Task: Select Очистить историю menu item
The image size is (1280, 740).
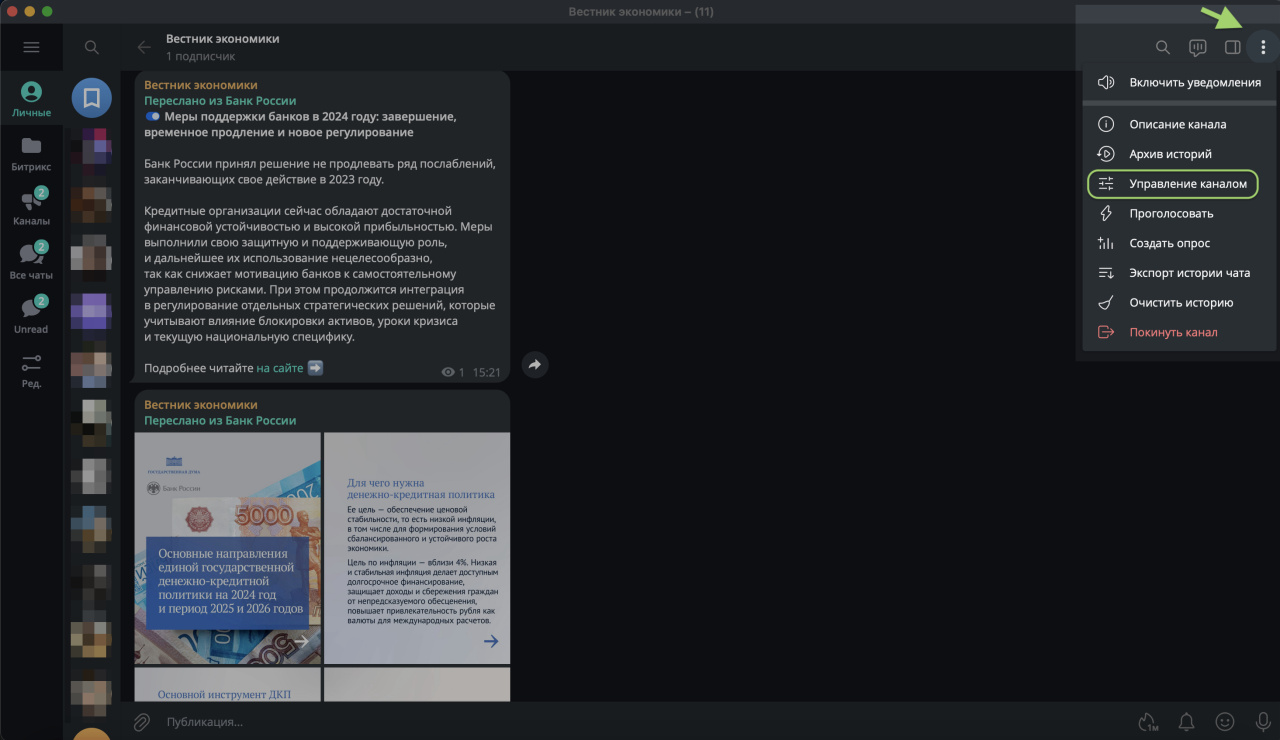Action: click(1180, 302)
